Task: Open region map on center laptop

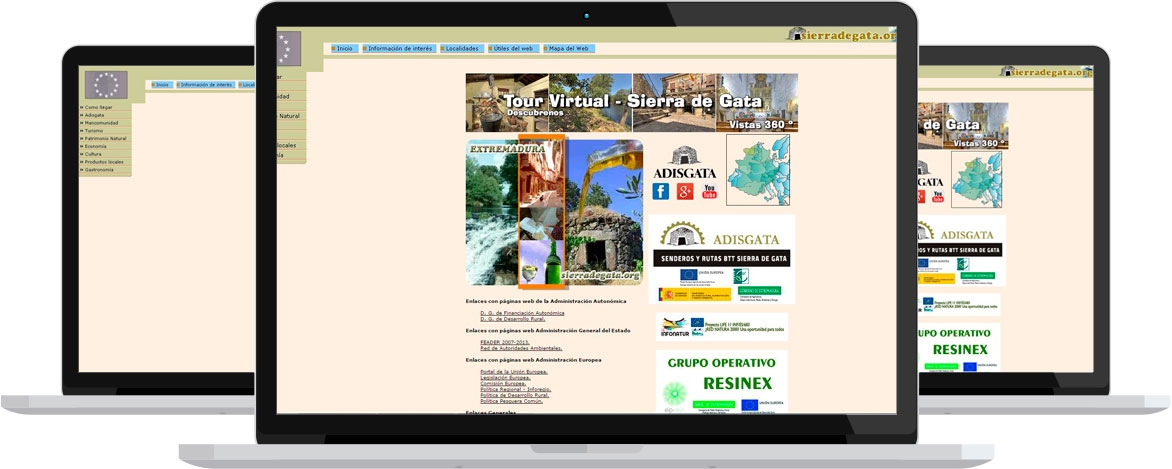Action: click(758, 171)
